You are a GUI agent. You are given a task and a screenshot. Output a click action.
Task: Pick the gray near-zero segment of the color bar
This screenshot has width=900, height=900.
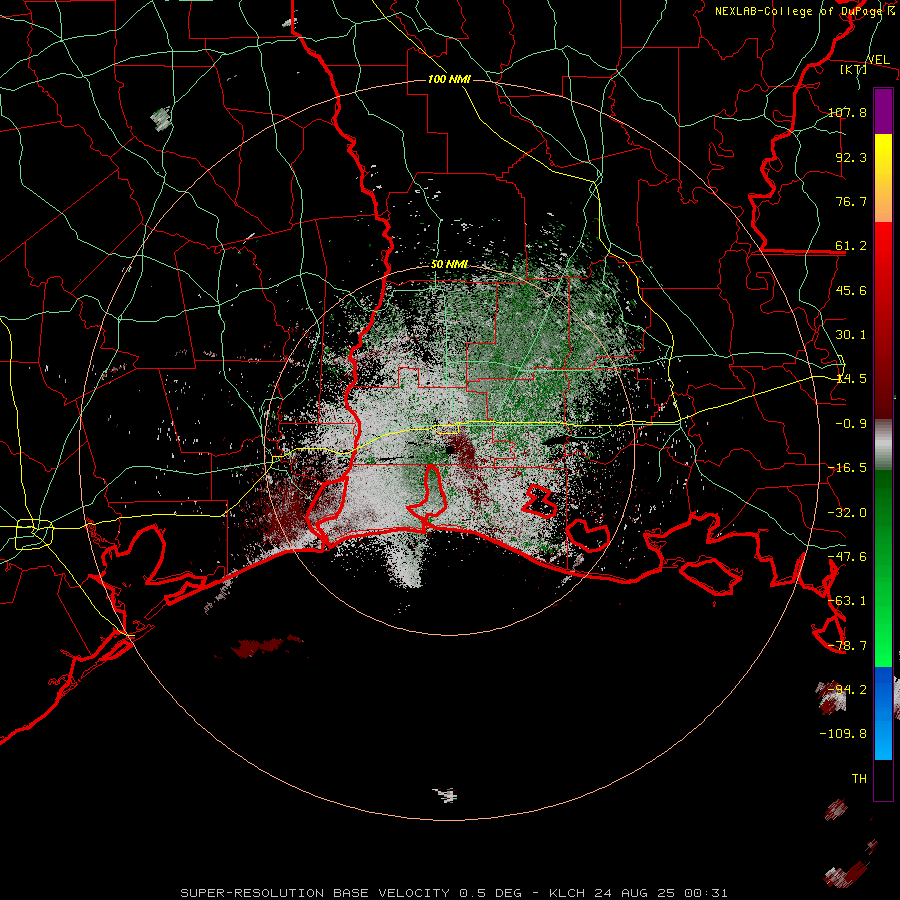click(883, 445)
